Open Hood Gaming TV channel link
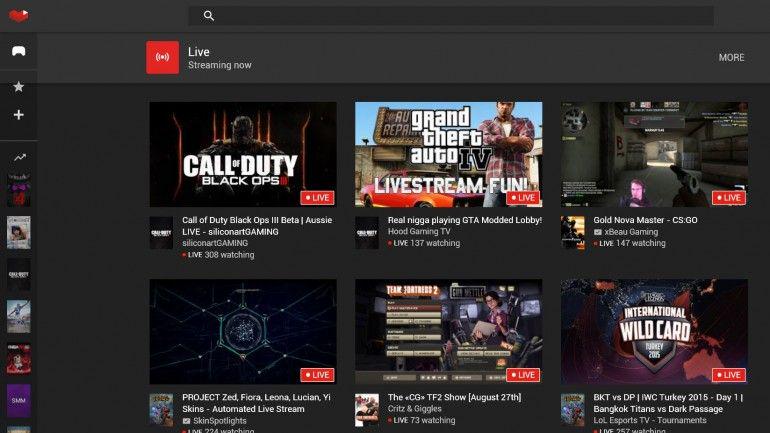This screenshot has width=770, height=433. click(x=419, y=231)
